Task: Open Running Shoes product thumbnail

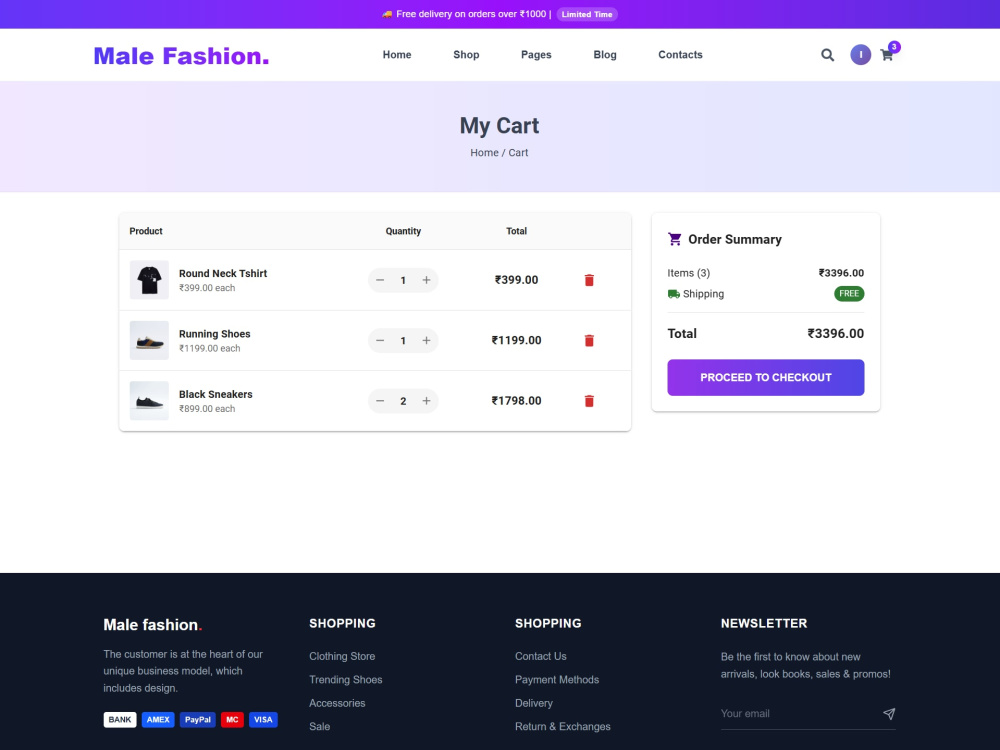Action: (149, 341)
